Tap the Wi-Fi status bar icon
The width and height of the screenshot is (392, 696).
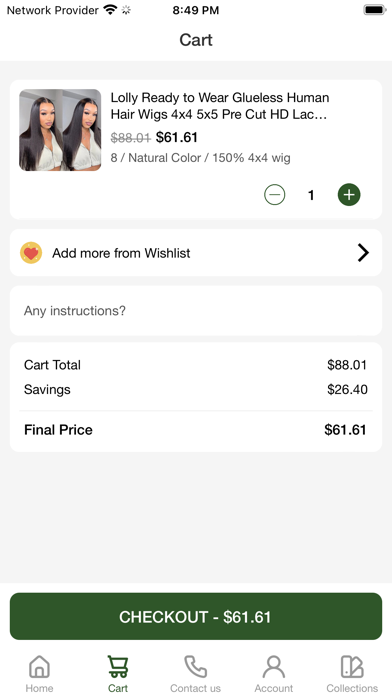(x=110, y=10)
